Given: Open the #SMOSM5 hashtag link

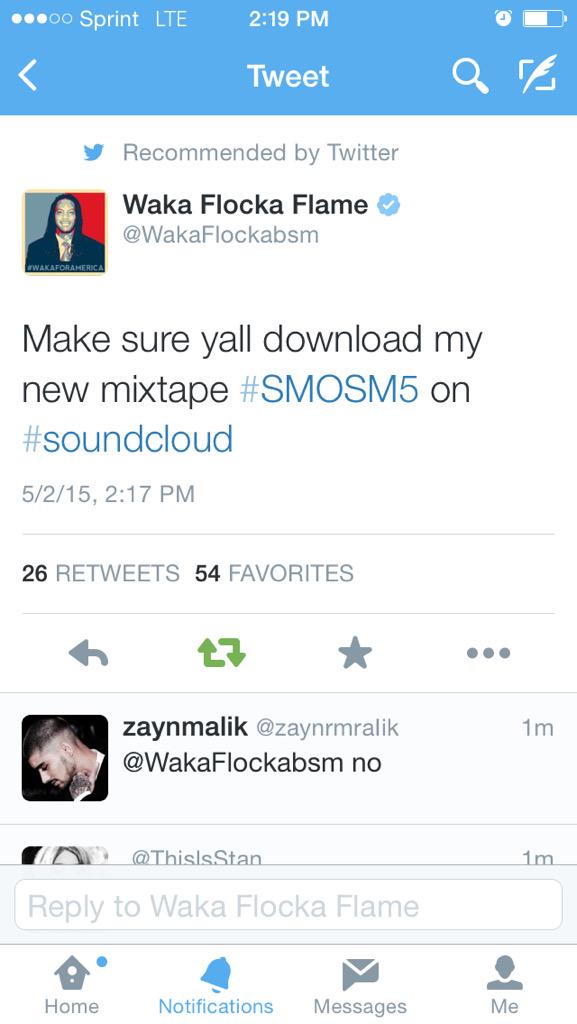Looking at the screenshot, I should [x=329, y=390].
